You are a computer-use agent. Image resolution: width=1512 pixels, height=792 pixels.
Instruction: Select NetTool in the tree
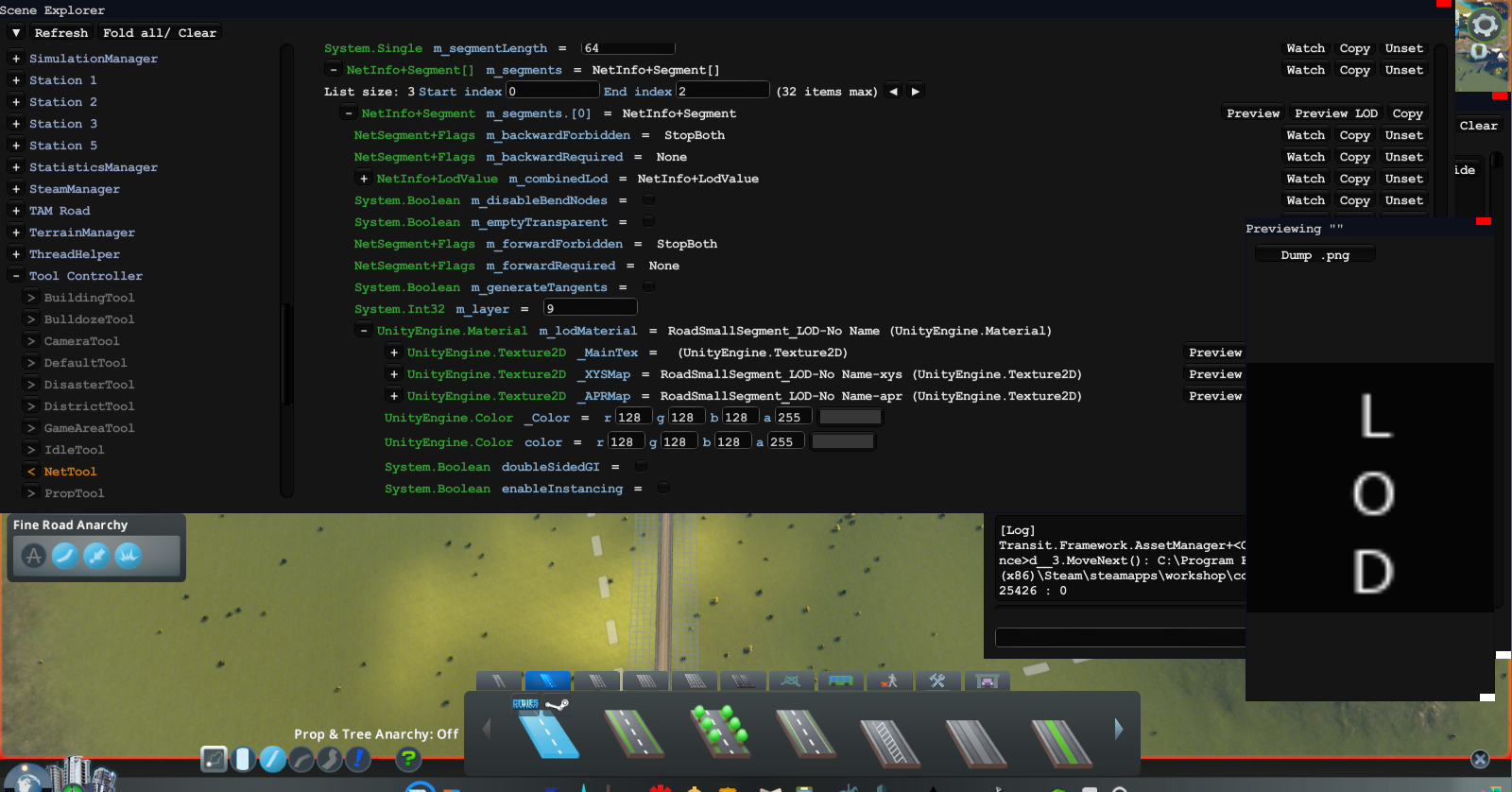[x=70, y=472]
